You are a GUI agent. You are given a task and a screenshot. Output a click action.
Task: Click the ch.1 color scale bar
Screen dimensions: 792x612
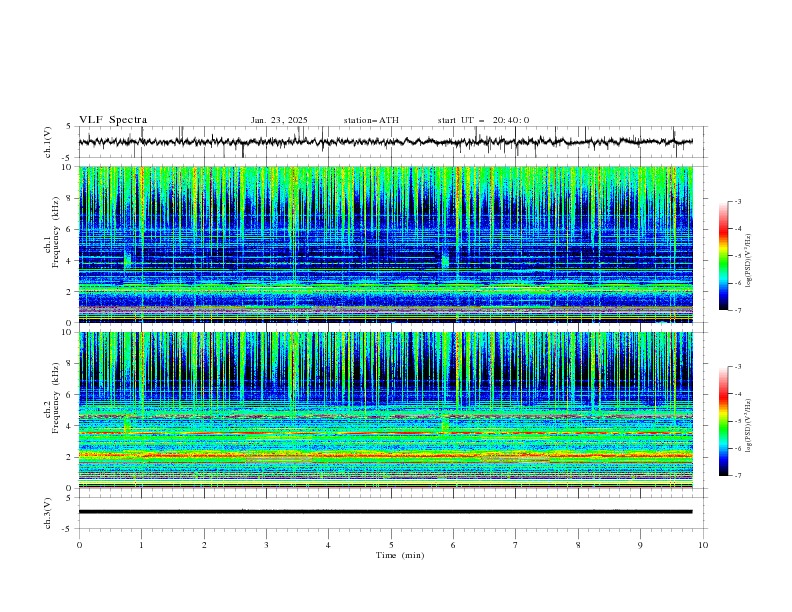(x=723, y=256)
